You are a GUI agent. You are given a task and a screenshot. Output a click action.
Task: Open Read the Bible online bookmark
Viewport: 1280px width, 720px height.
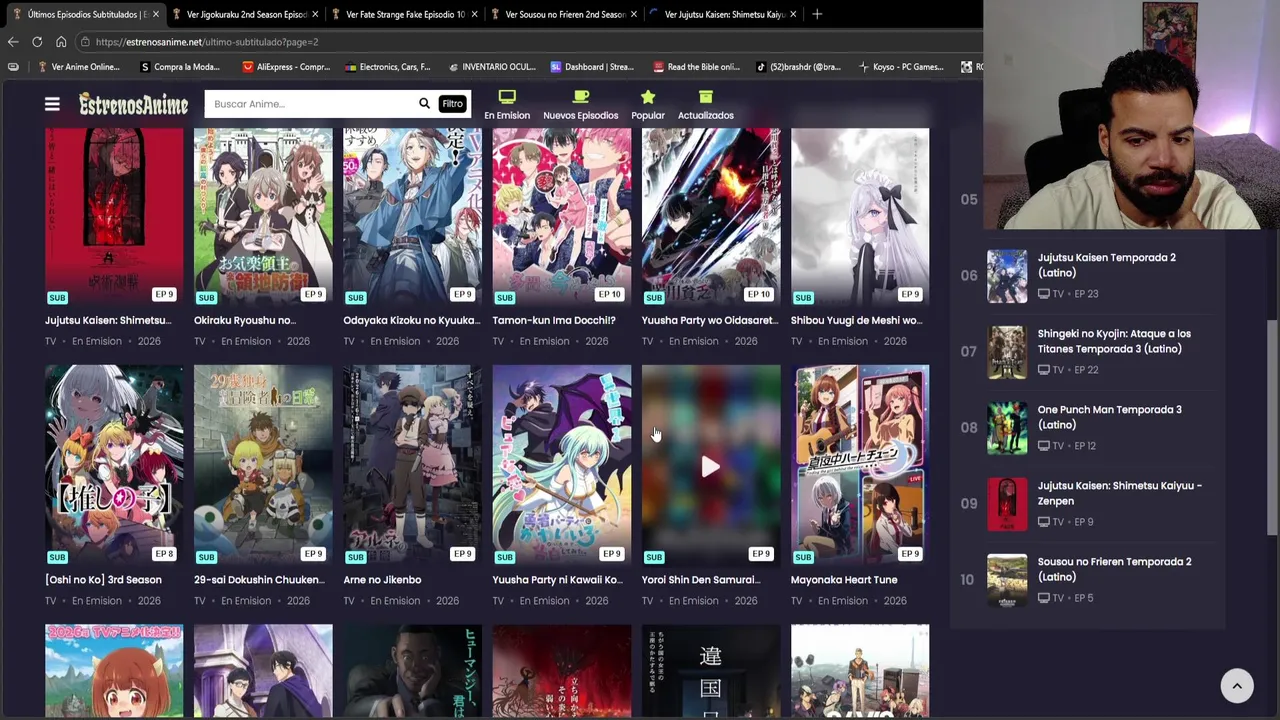[x=697, y=67]
